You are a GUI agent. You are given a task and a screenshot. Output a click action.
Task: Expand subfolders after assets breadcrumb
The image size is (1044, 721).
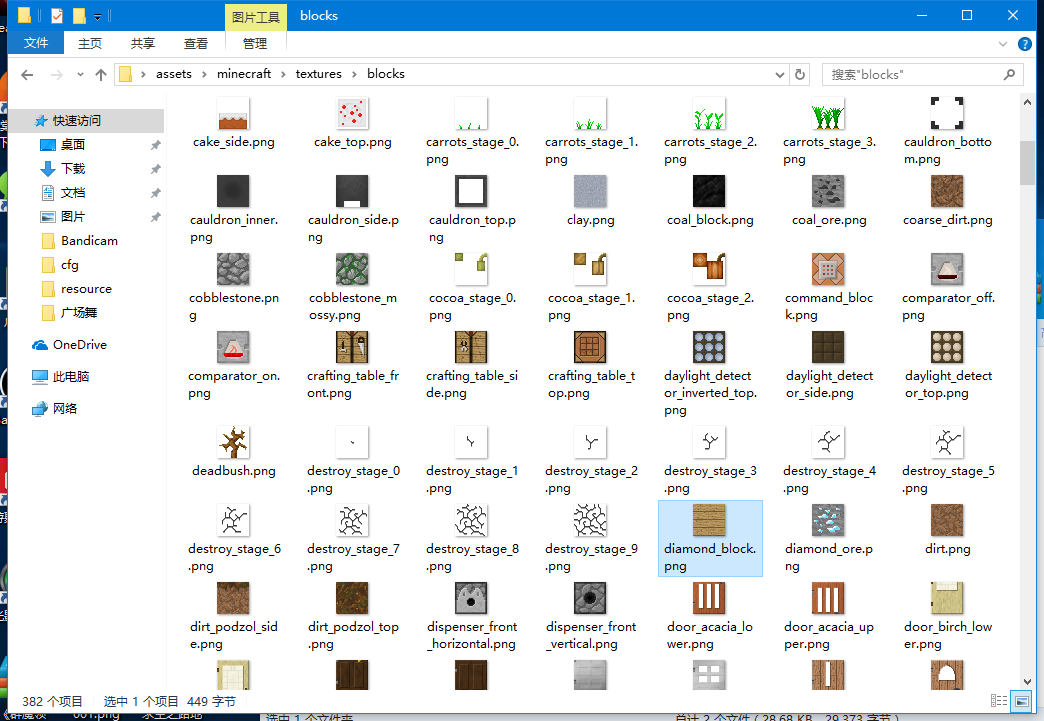204,75
